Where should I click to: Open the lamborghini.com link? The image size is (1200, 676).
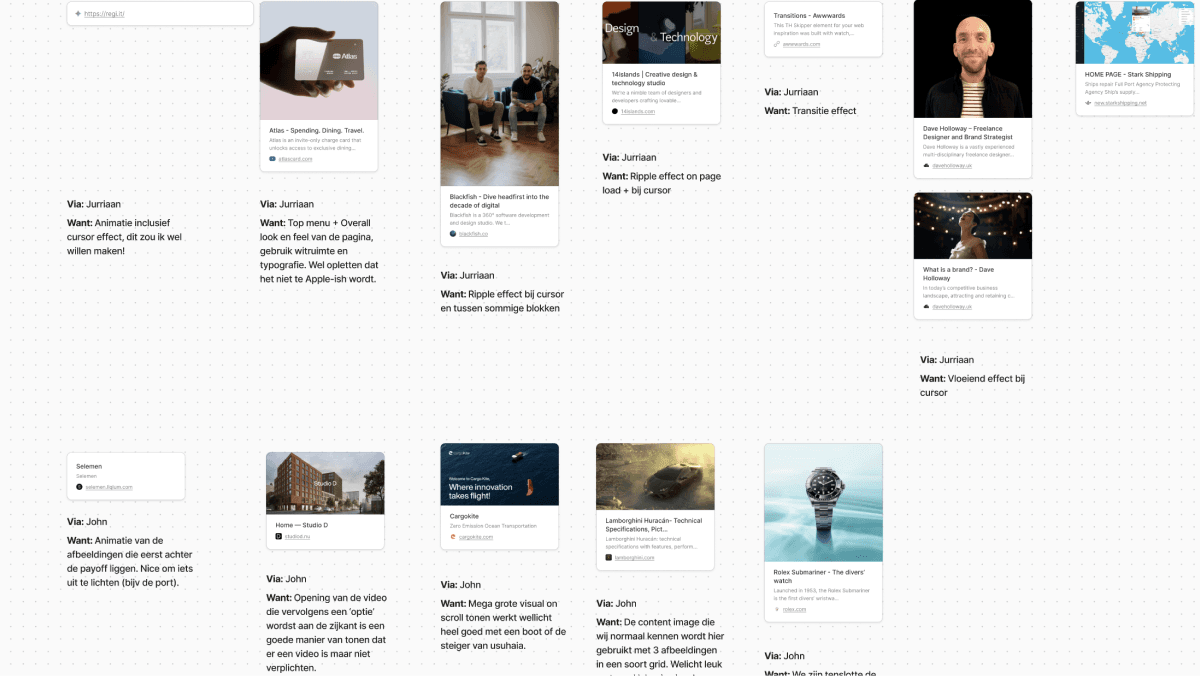point(634,558)
